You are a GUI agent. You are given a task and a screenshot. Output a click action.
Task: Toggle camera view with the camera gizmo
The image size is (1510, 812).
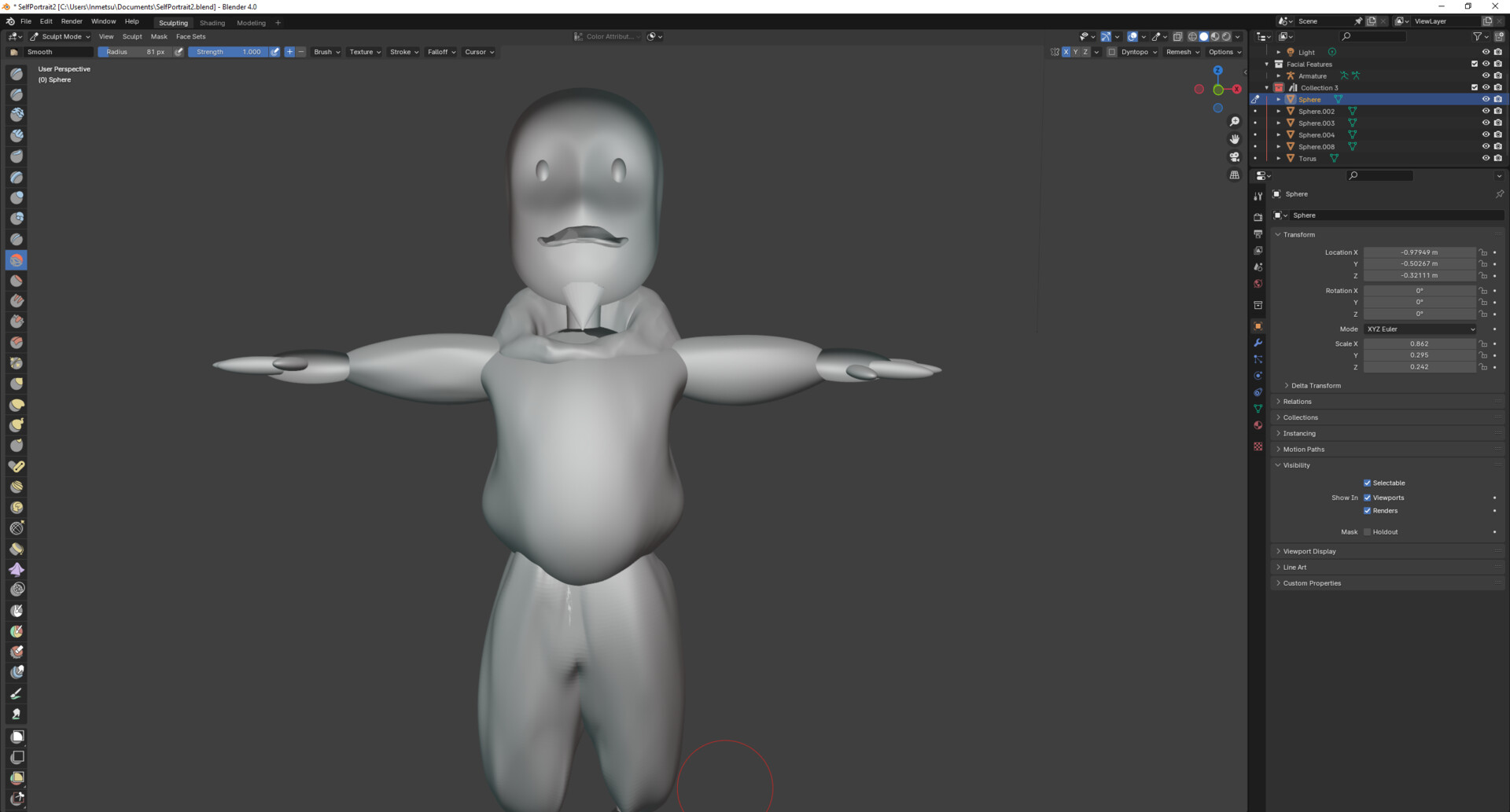point(1234,157)
